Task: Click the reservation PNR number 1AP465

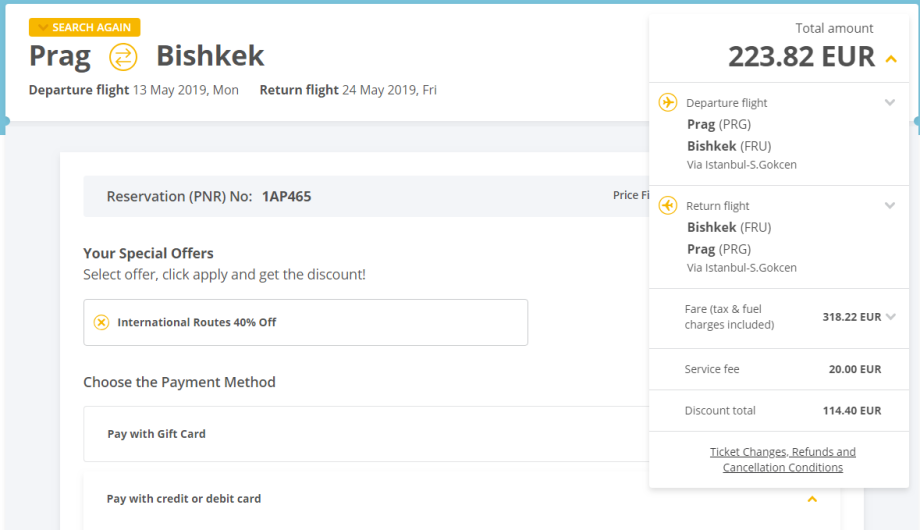Action: pyautogui.click(x=286, y=196)
